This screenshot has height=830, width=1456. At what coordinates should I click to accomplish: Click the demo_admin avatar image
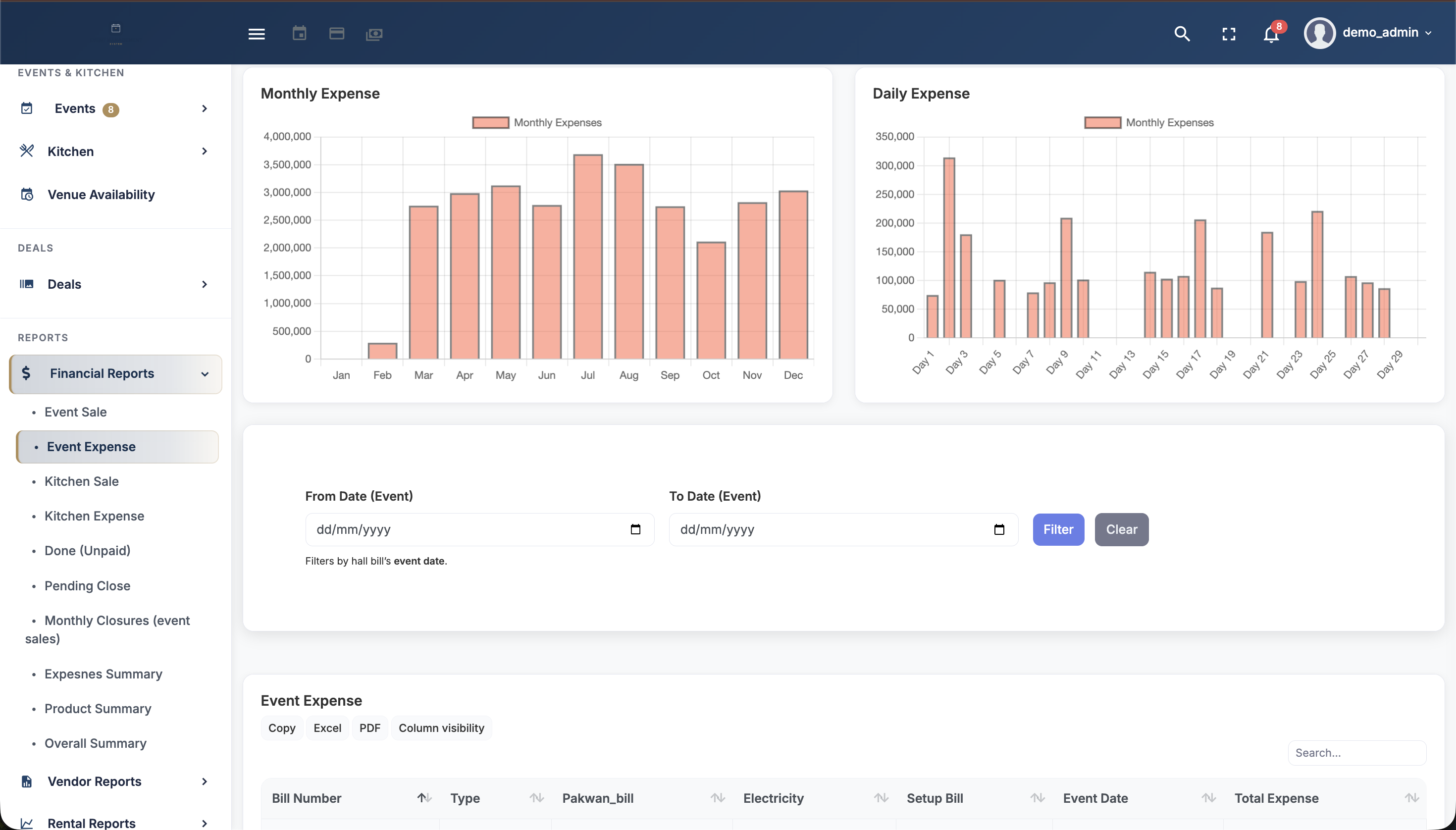[x=1319, y=33]
